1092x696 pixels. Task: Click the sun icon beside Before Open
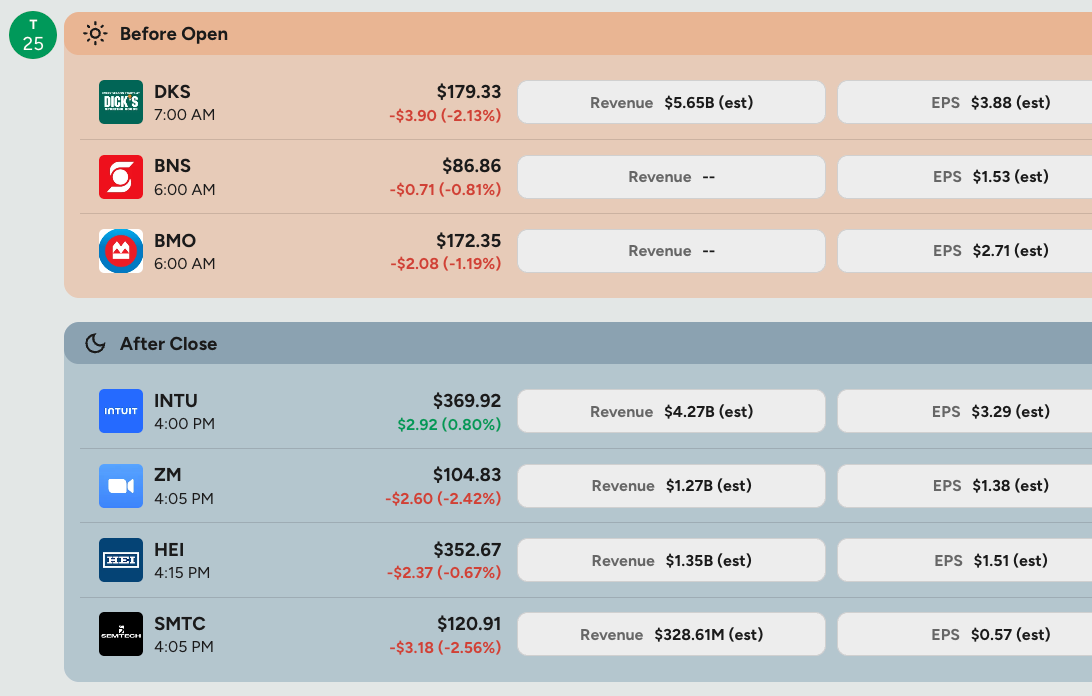pyautogui.click(x=95, y=33)
